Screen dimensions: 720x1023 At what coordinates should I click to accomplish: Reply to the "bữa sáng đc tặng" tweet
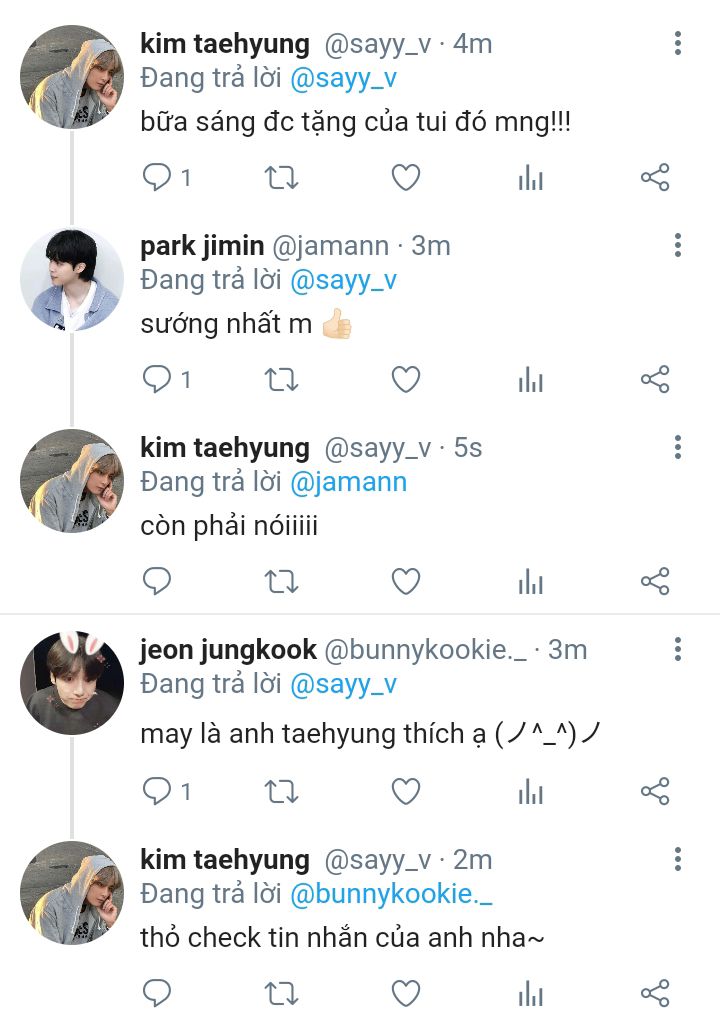pos(157,178)
